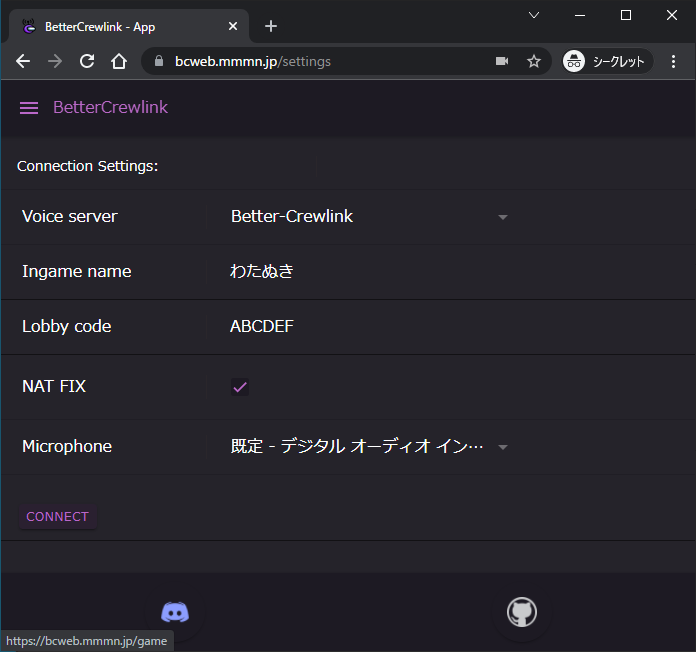Open the Chrome three-dot menu
This screenshot has width=696, height=652.
click(673, 61)
